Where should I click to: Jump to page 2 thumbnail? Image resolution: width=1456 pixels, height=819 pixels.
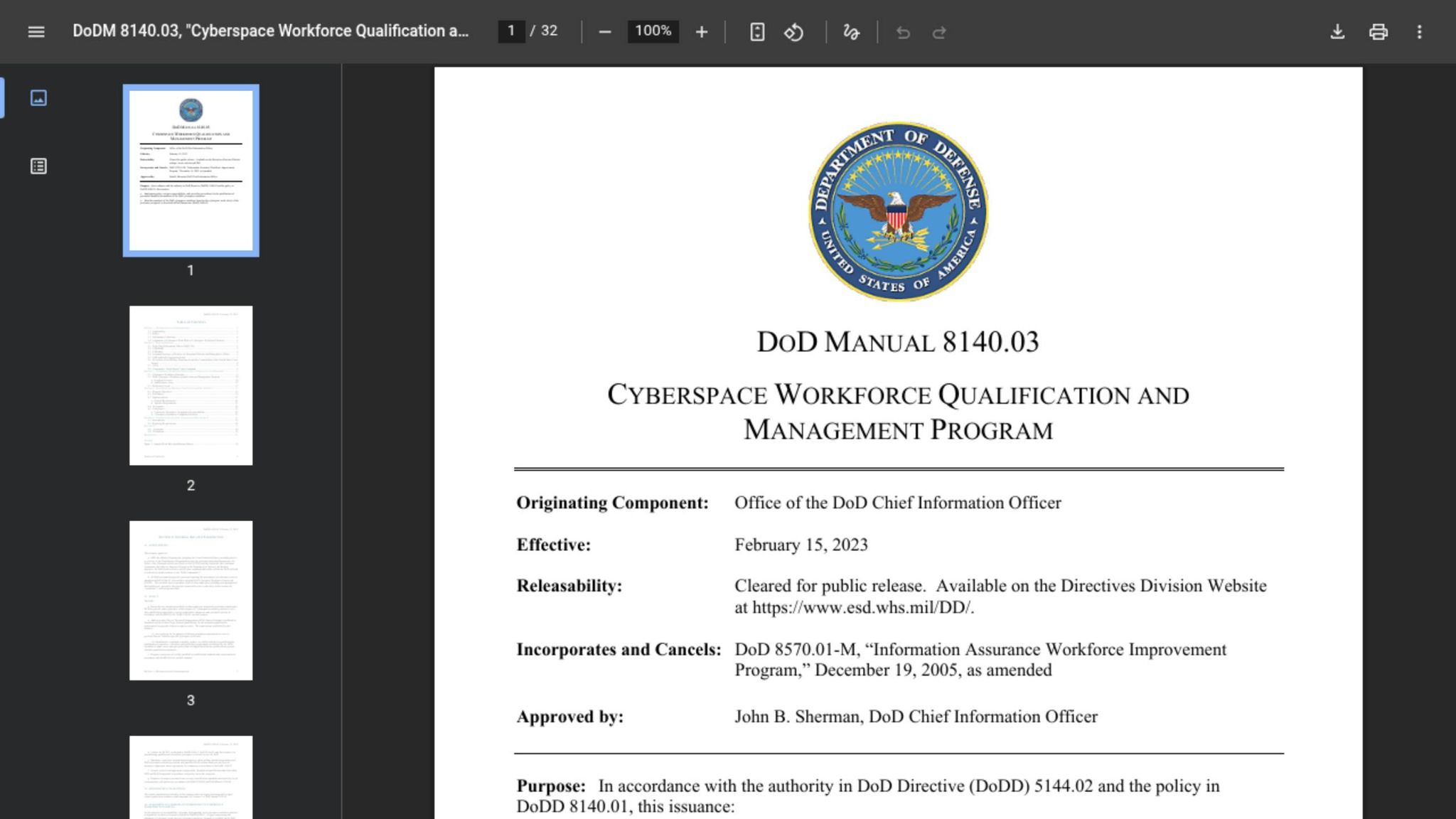(191, 385)
